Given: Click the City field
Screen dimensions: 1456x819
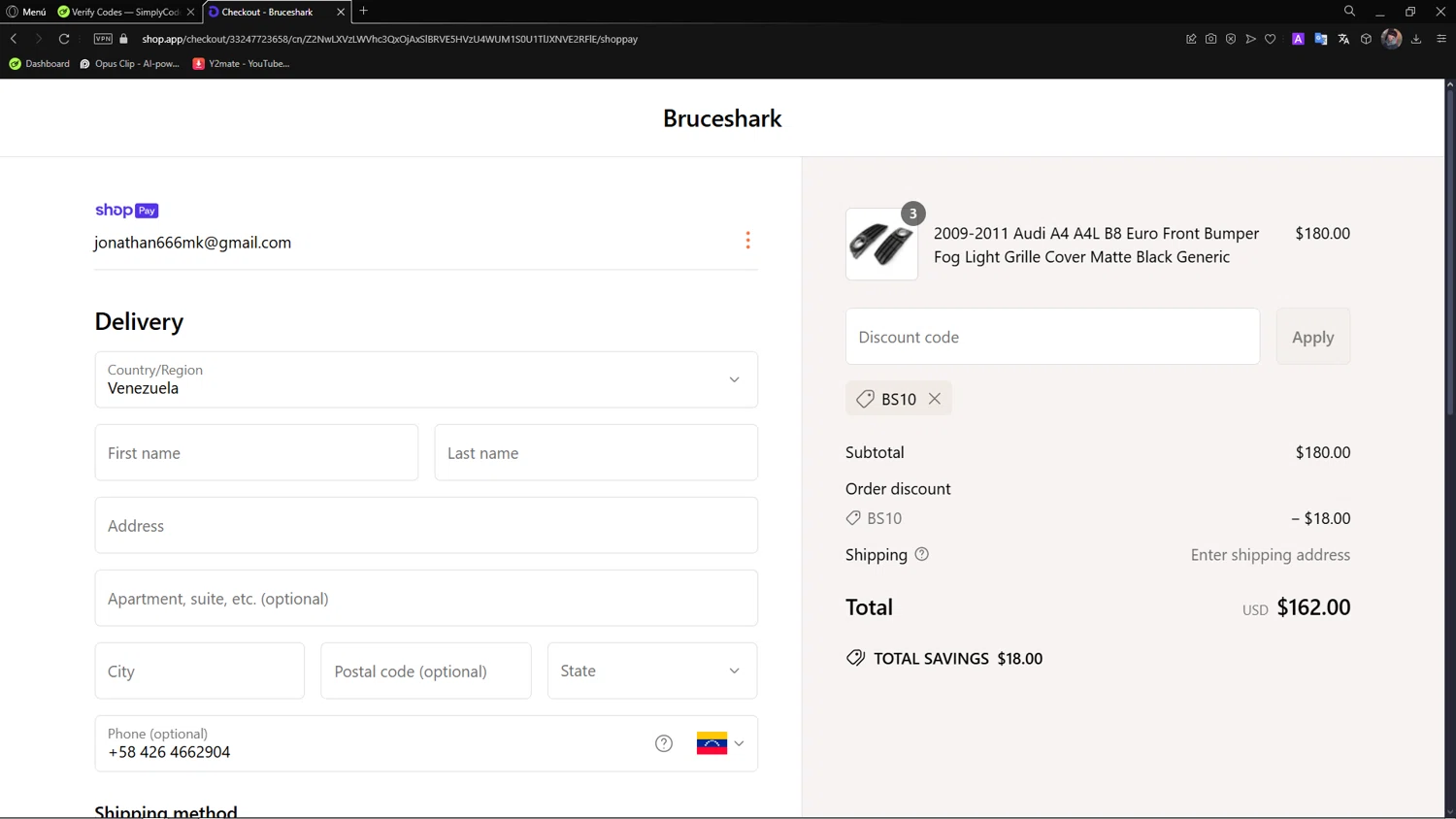Looking at the screenshot, I should (200, 672).
